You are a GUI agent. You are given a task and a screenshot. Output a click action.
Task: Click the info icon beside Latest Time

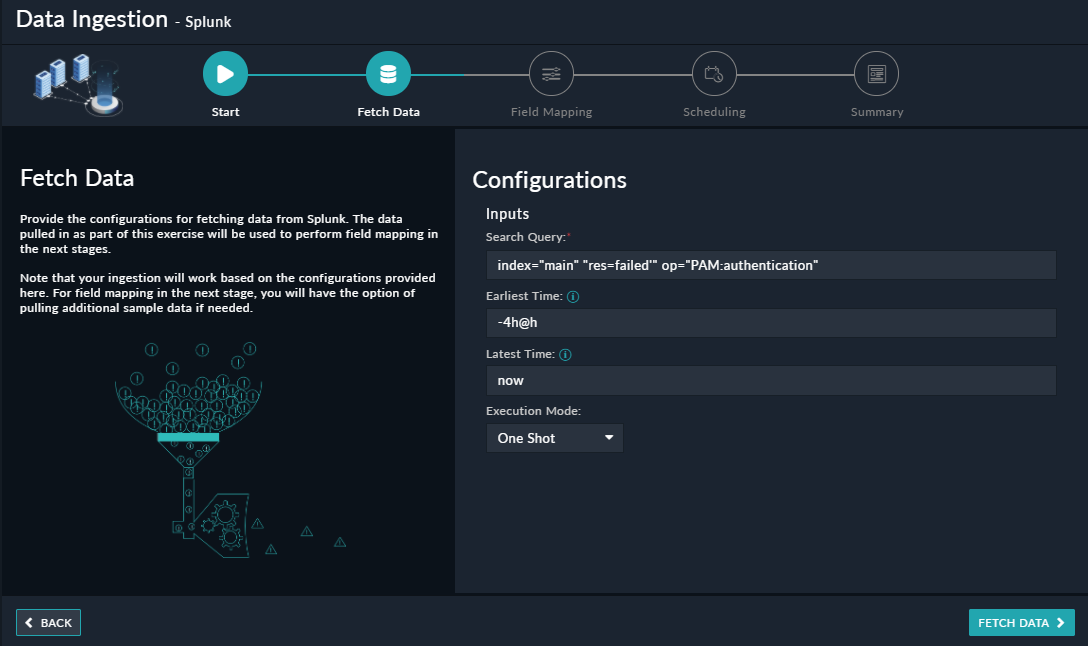click(565, 355)
